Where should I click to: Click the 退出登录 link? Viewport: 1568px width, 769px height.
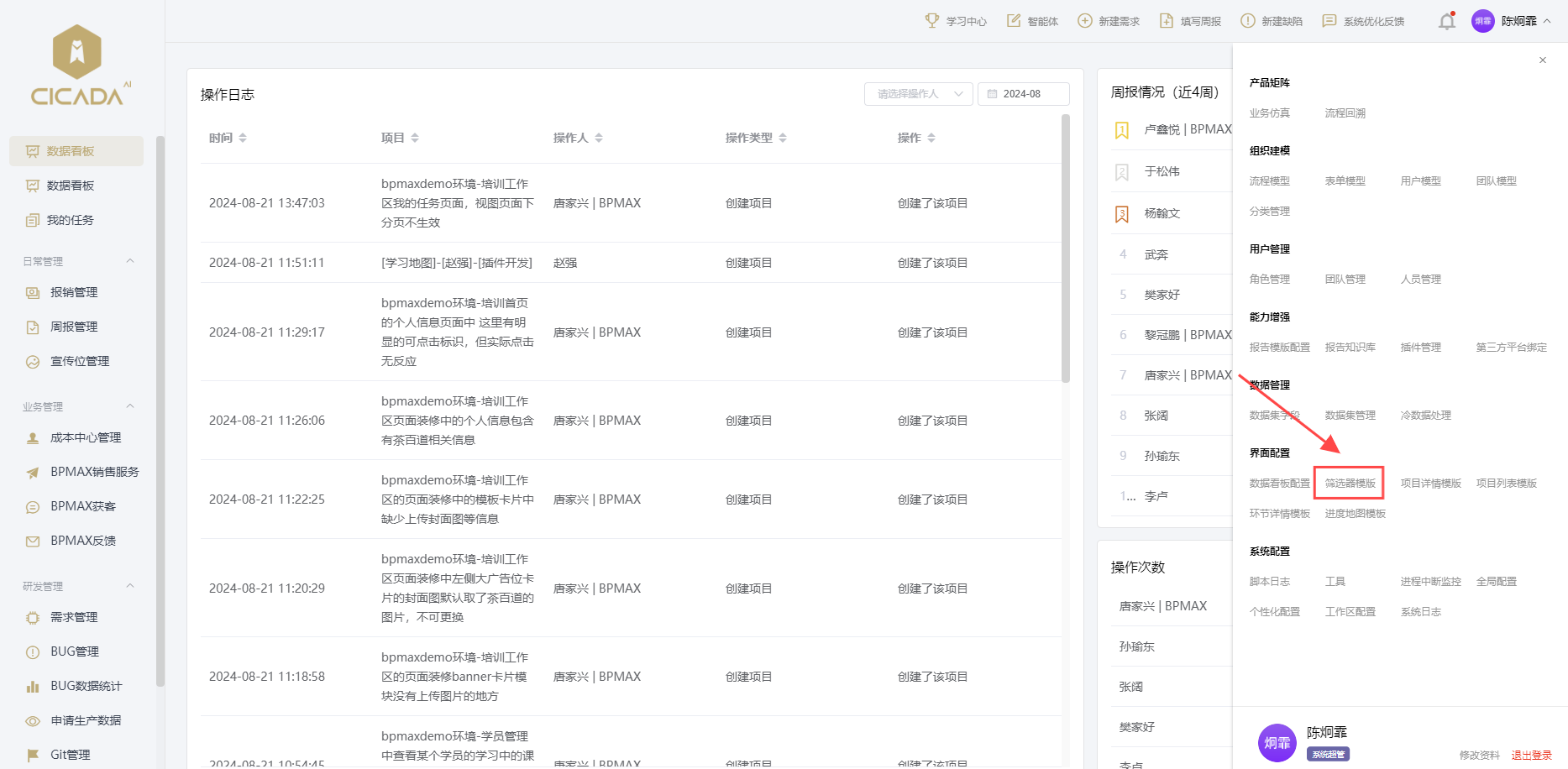click(x=1531, y=756)
